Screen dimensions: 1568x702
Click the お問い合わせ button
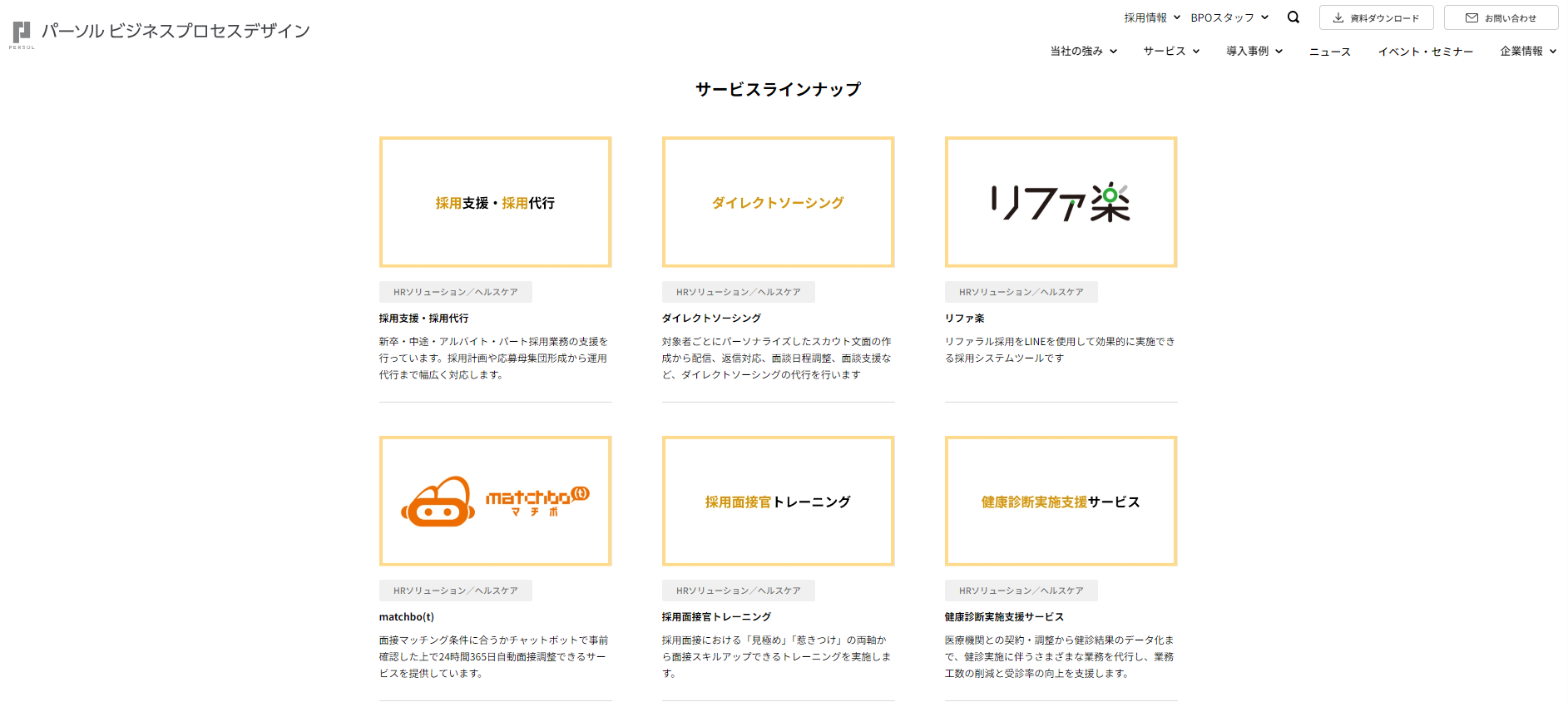pos(1501,17)
